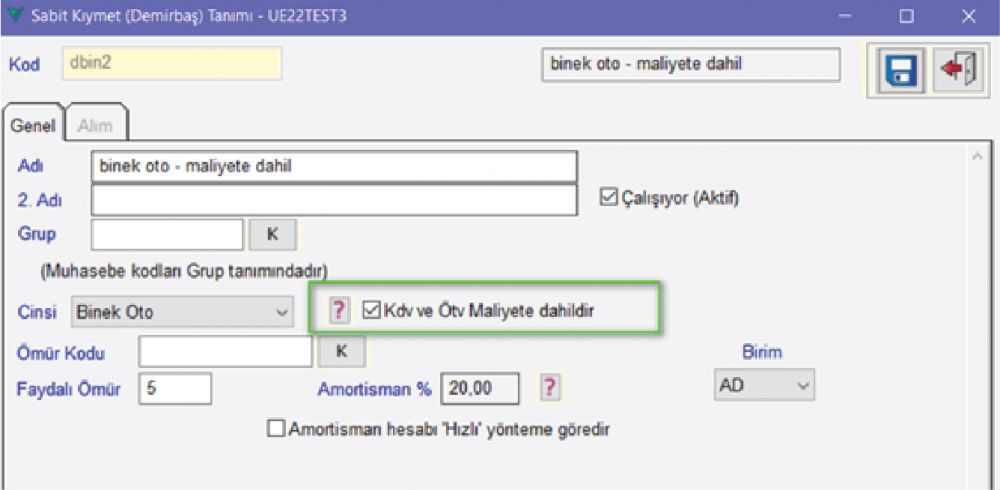Click the scrollbar up arrow on right
Viewport: 1000px width, 490px height.
pyautogui.click(x=977, y=156)
